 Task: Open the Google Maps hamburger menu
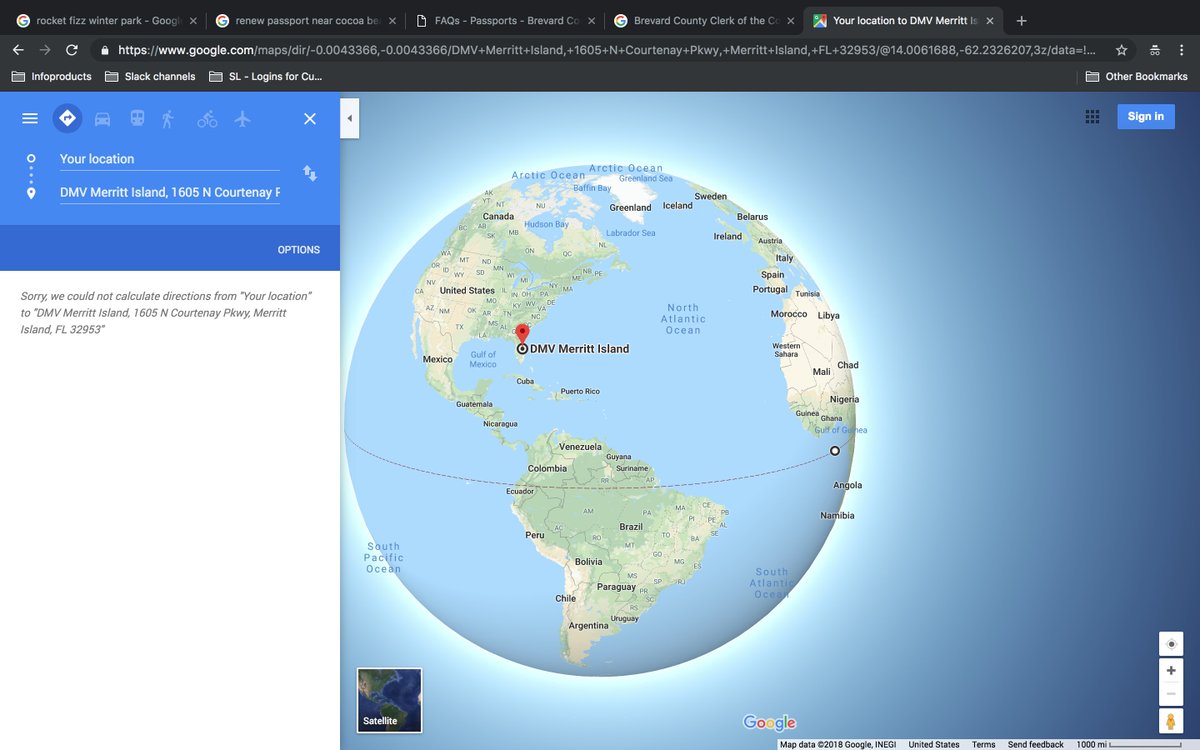(30, 119)
